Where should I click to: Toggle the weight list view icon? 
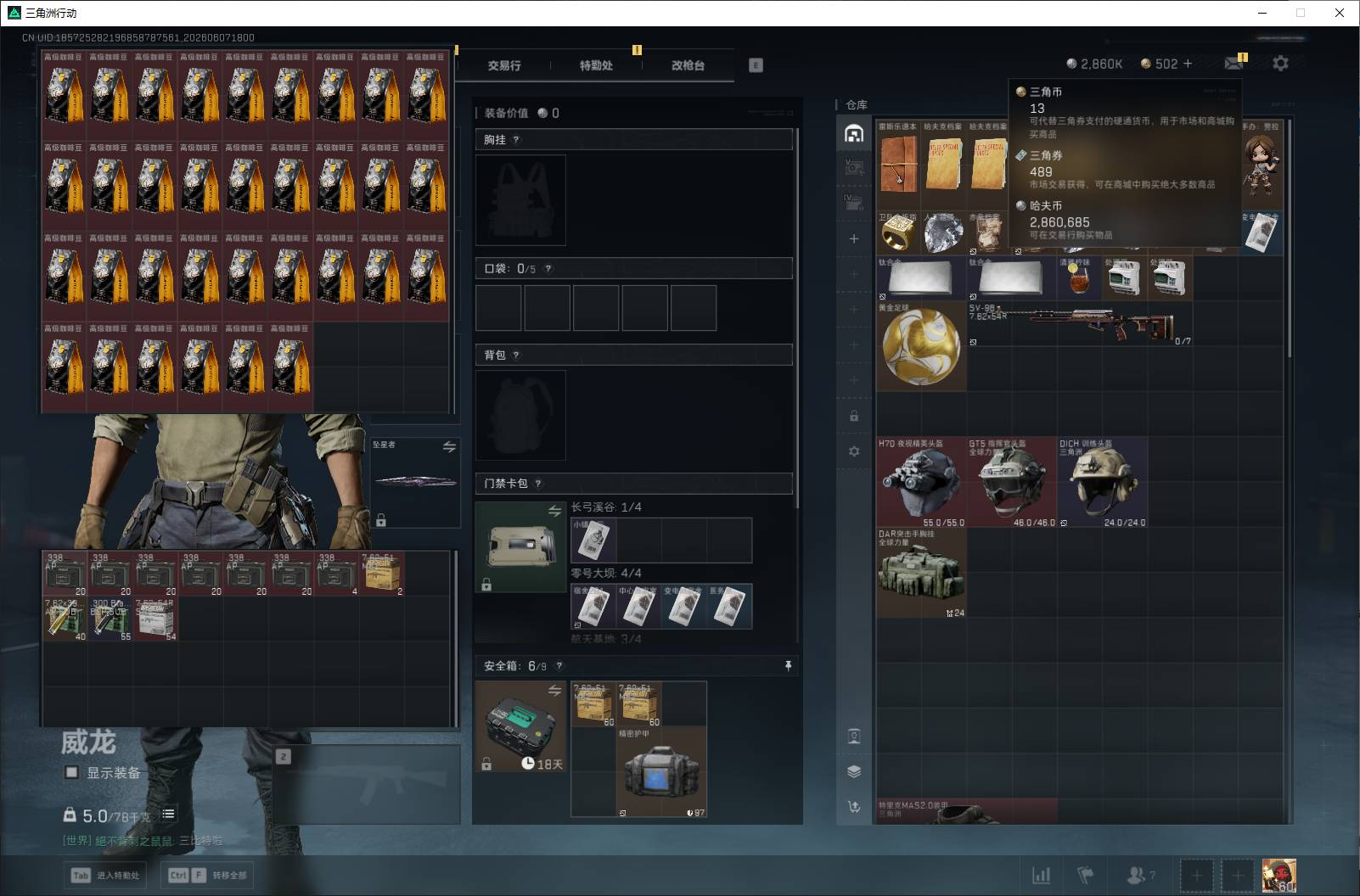[x=168, y=815]
